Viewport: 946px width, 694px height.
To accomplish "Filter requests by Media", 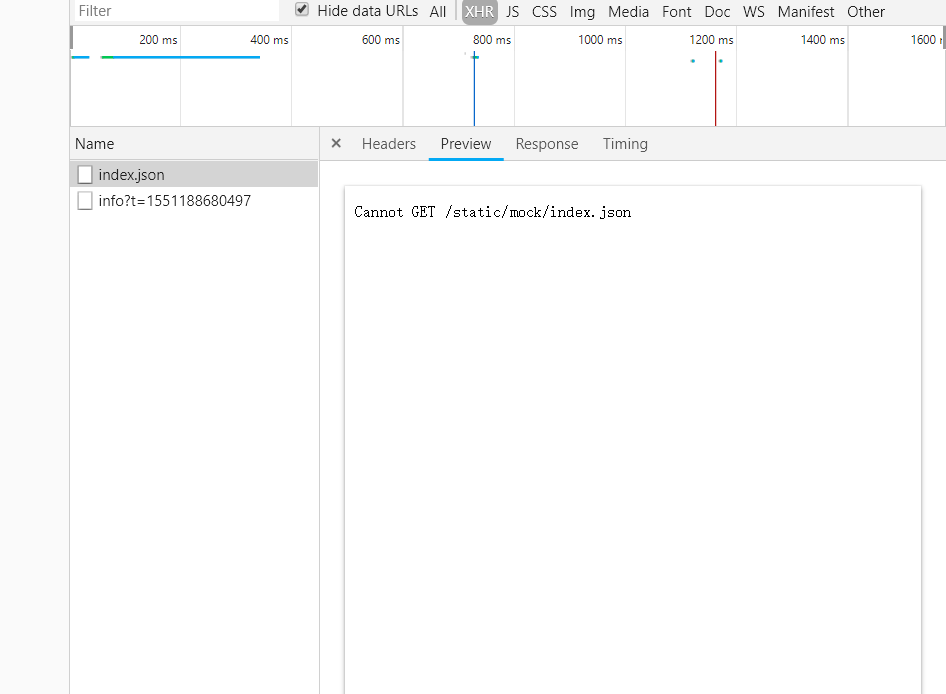I will coord(628,11).
